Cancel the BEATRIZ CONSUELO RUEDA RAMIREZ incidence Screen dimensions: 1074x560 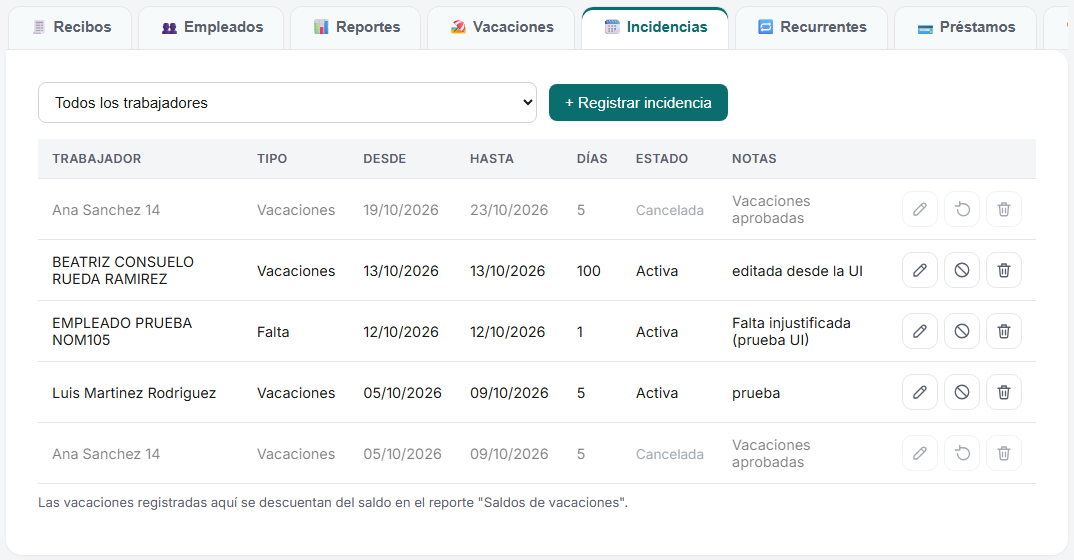tap(962, 270)
